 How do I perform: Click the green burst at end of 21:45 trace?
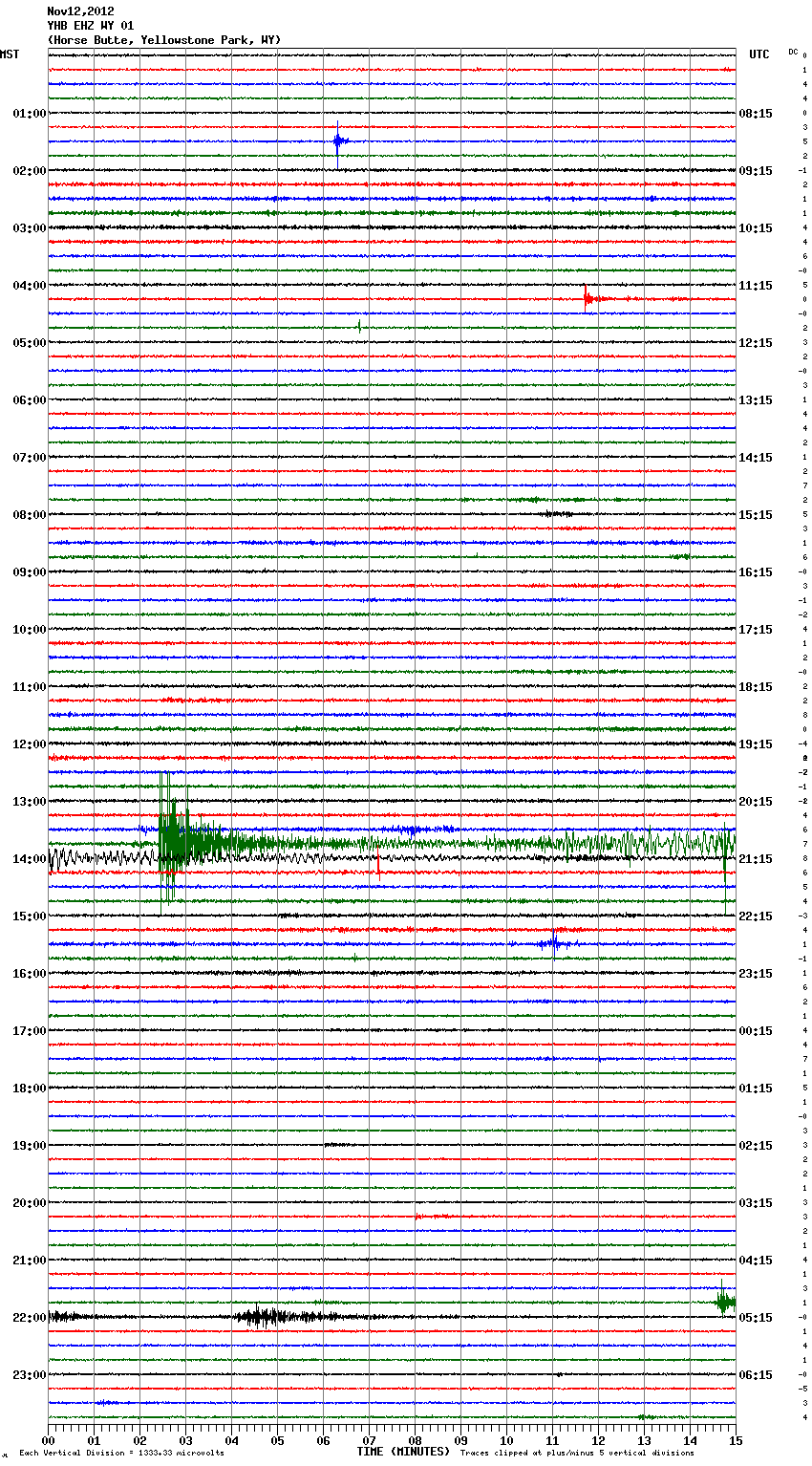[x=725, y=1302]
